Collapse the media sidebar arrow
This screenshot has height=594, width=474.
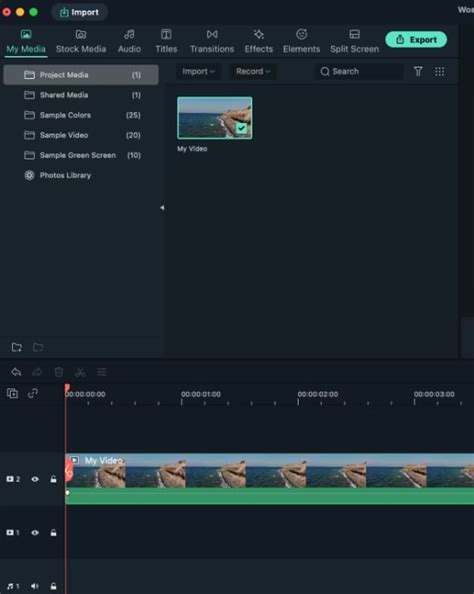162,208
